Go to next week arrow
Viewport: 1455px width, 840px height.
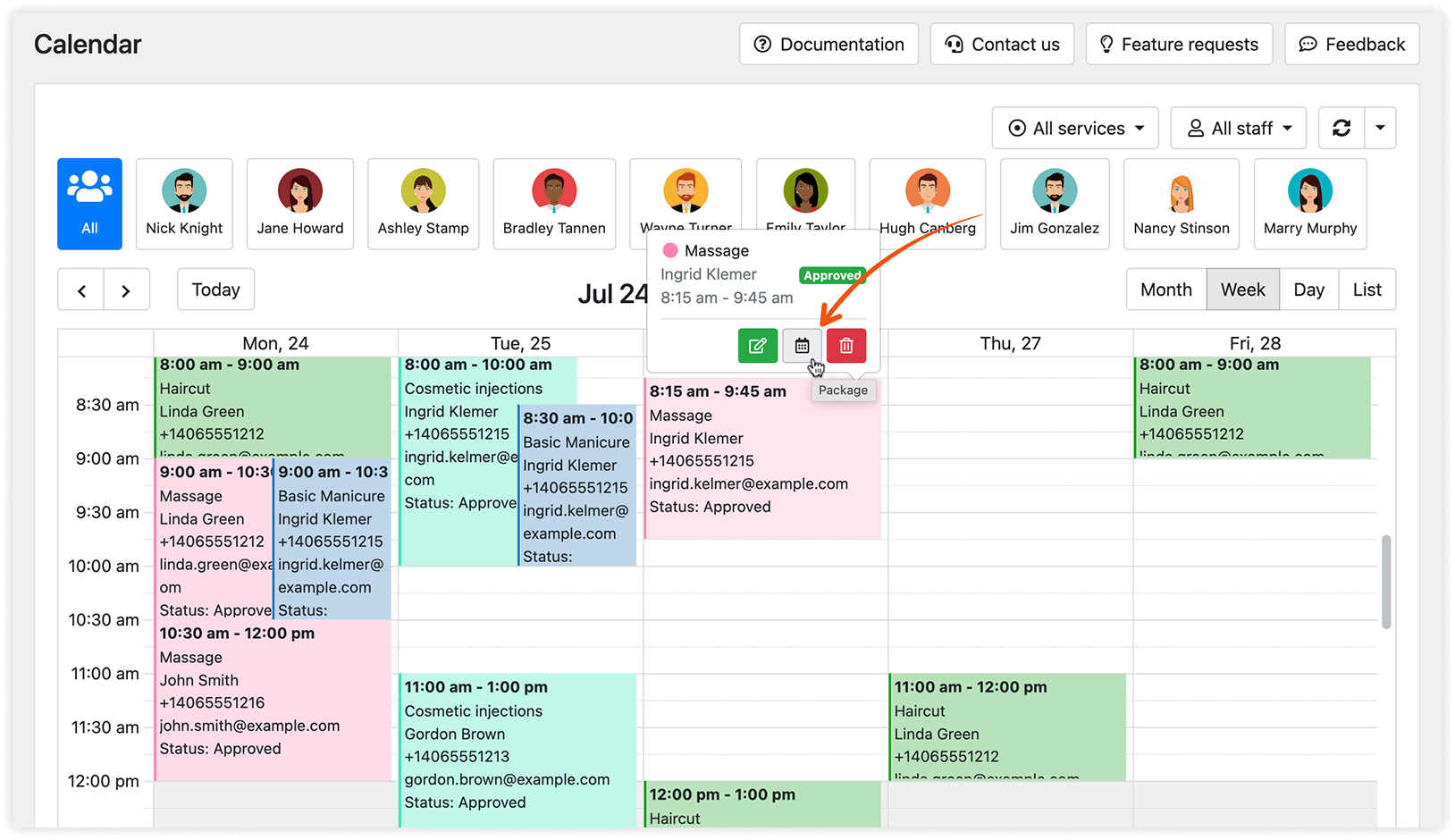[x=126, y=290]
